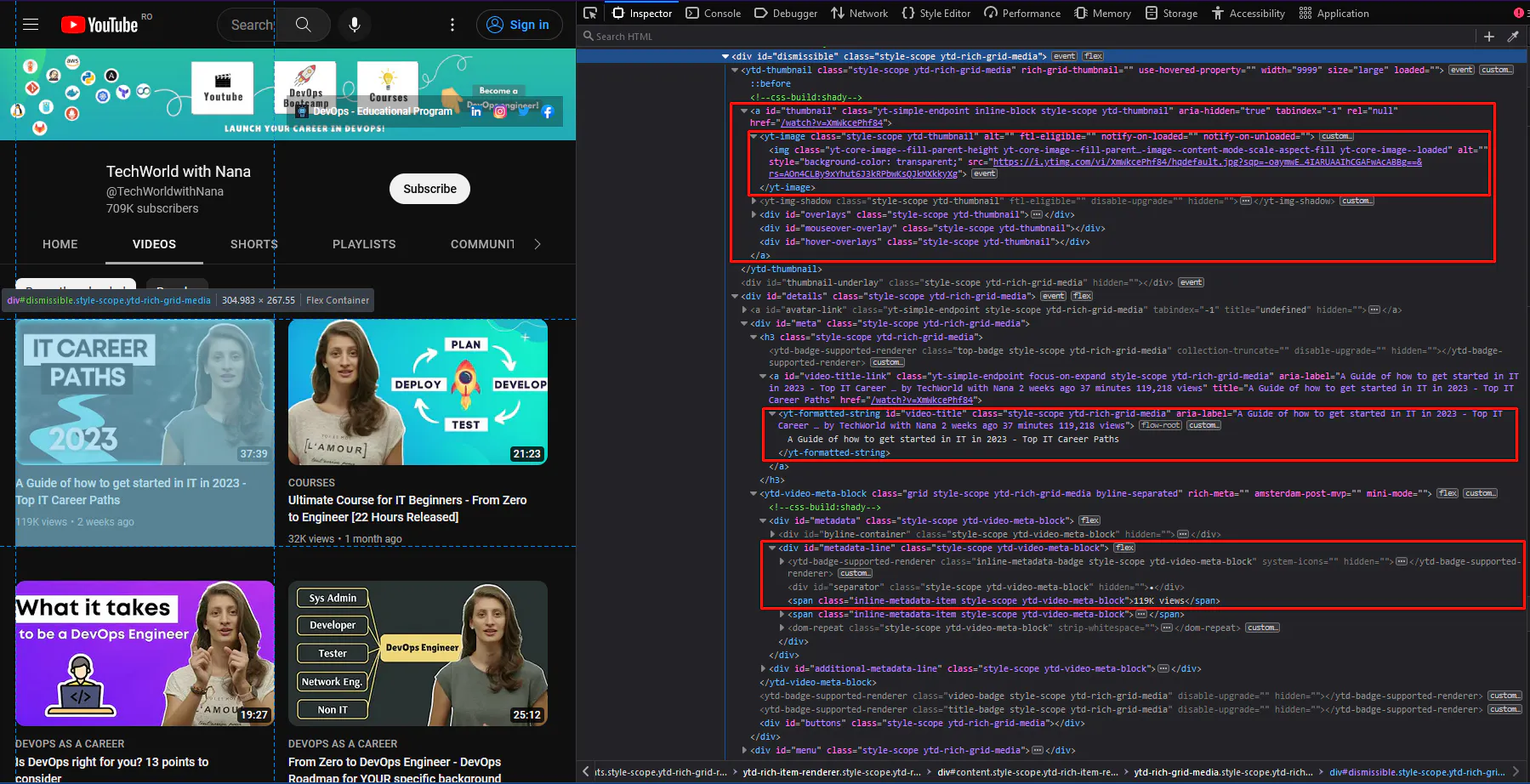Screen dimensions: 1530x784
Task: Expand the yt-img-shadow element
Action: pos(752,201)
